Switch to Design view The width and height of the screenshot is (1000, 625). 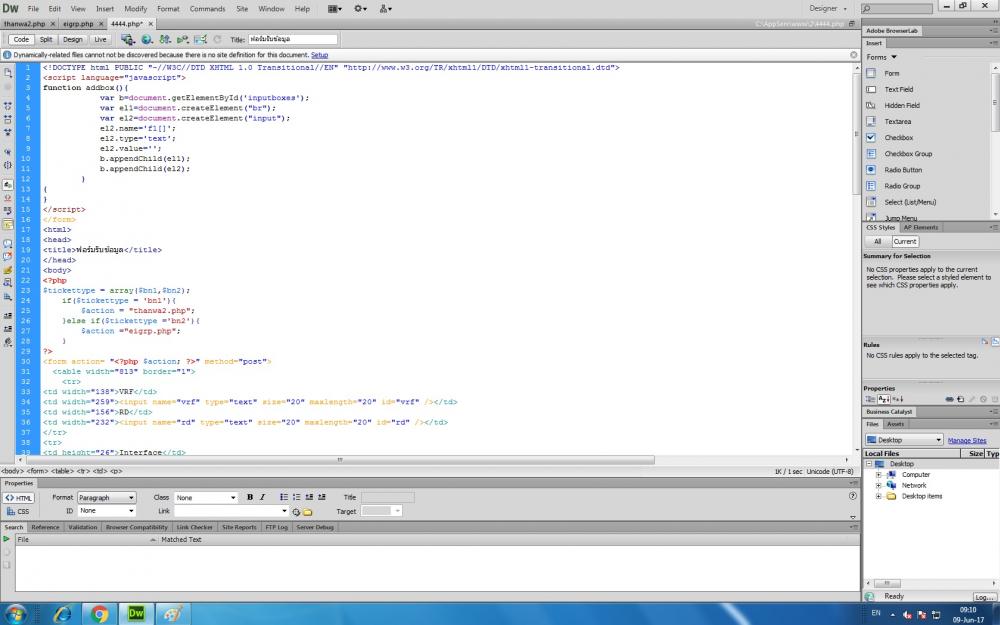73,40
